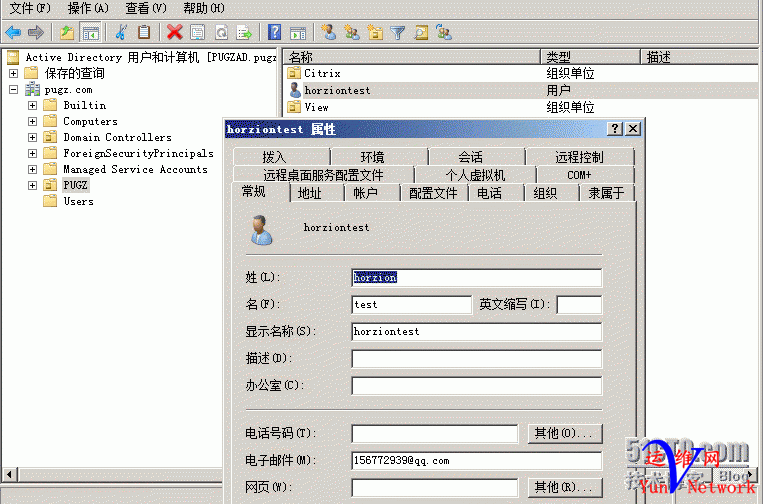Click the gray Forward arrow in toolbar

(x=36, y=33)
